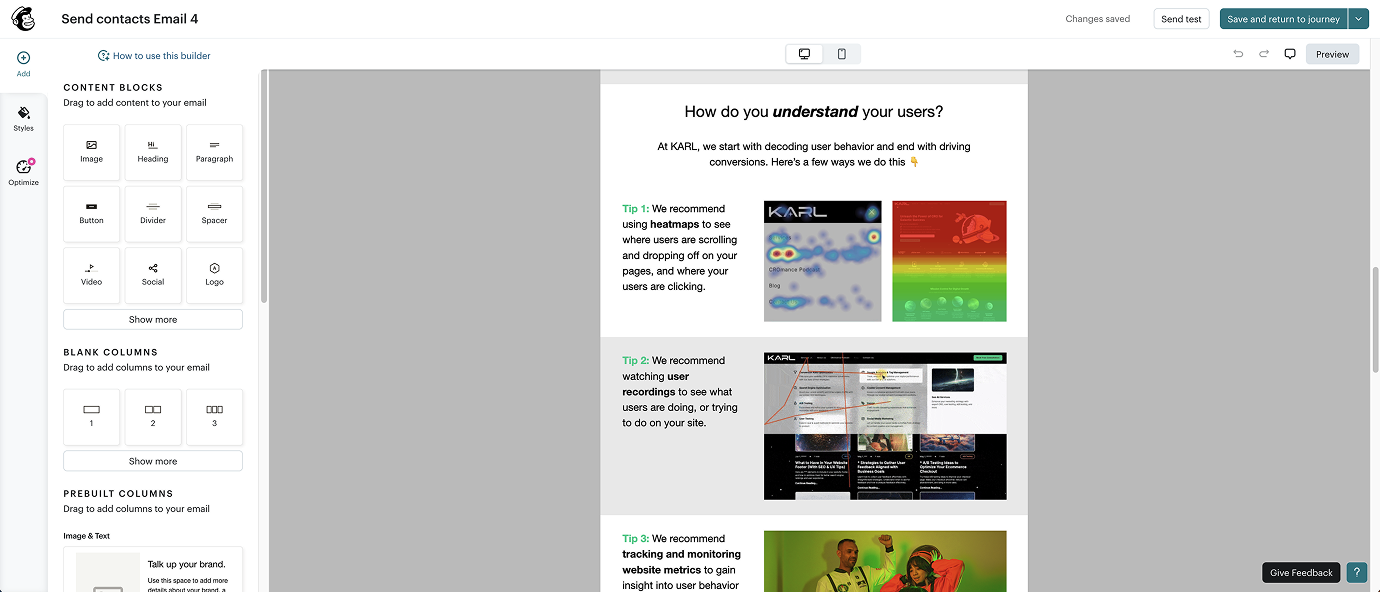
Task: Click the Give Feedback button
Action: click(1300, 572)
